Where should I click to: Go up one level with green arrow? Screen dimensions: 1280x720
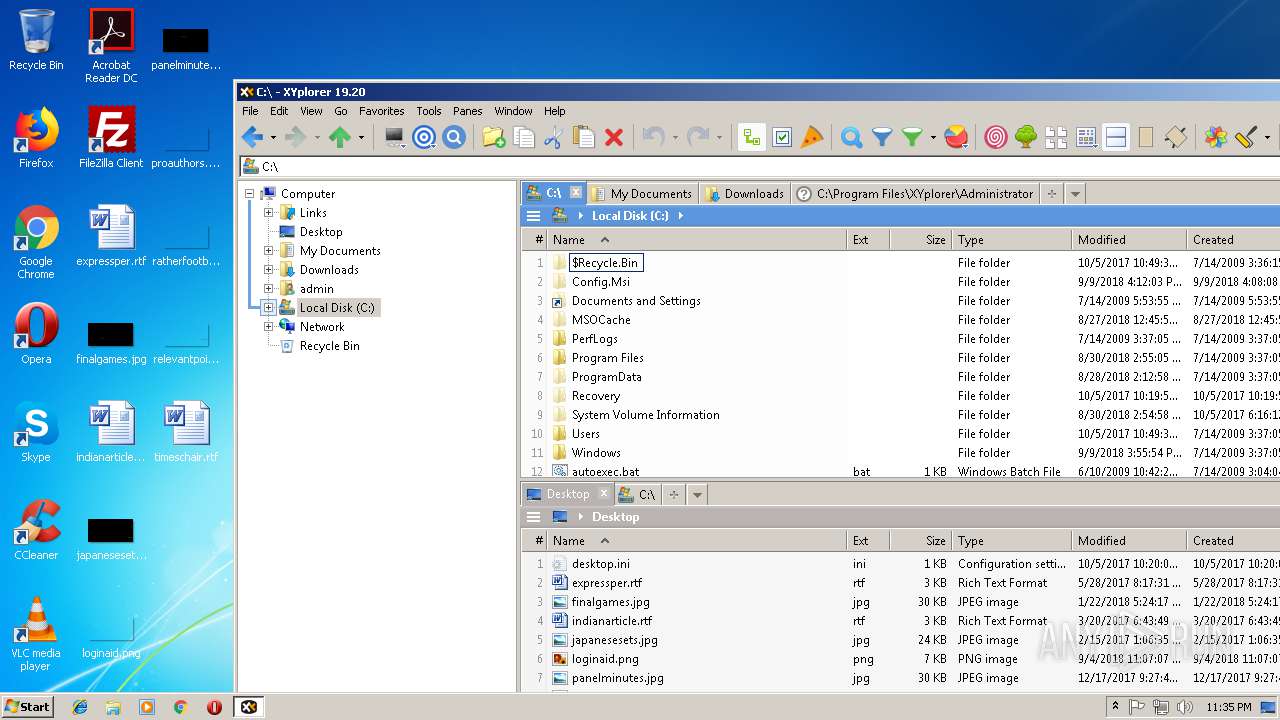coord(340,138)
